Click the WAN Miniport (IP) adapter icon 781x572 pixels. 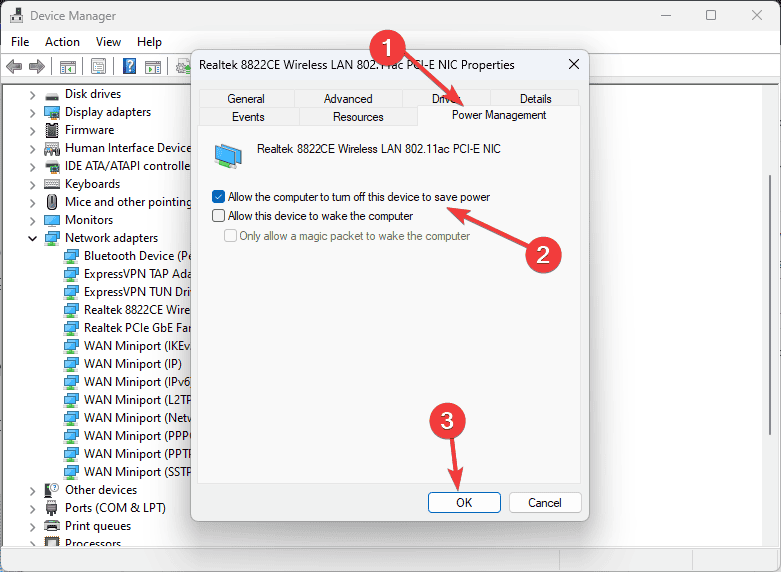[71, 364]
